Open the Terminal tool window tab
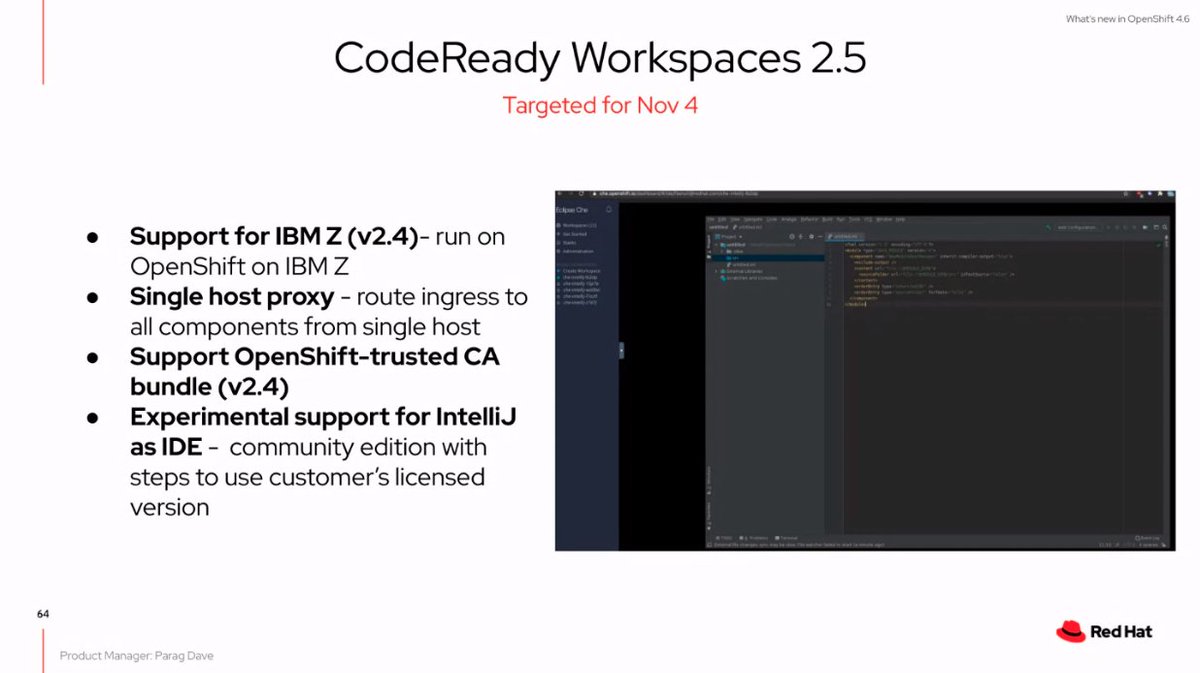1200x673 pixels. [788, 538]
